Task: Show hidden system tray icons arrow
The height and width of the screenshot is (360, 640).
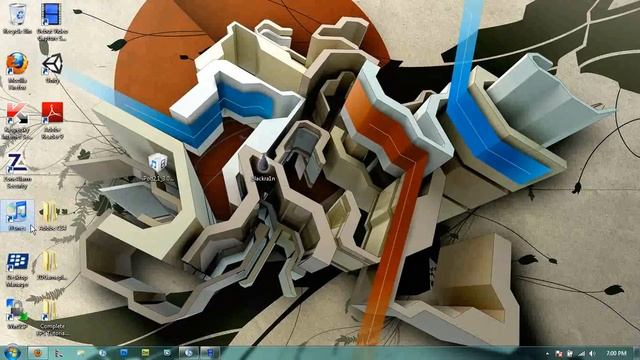Action: pyautogui.click(x=547, y=353)
